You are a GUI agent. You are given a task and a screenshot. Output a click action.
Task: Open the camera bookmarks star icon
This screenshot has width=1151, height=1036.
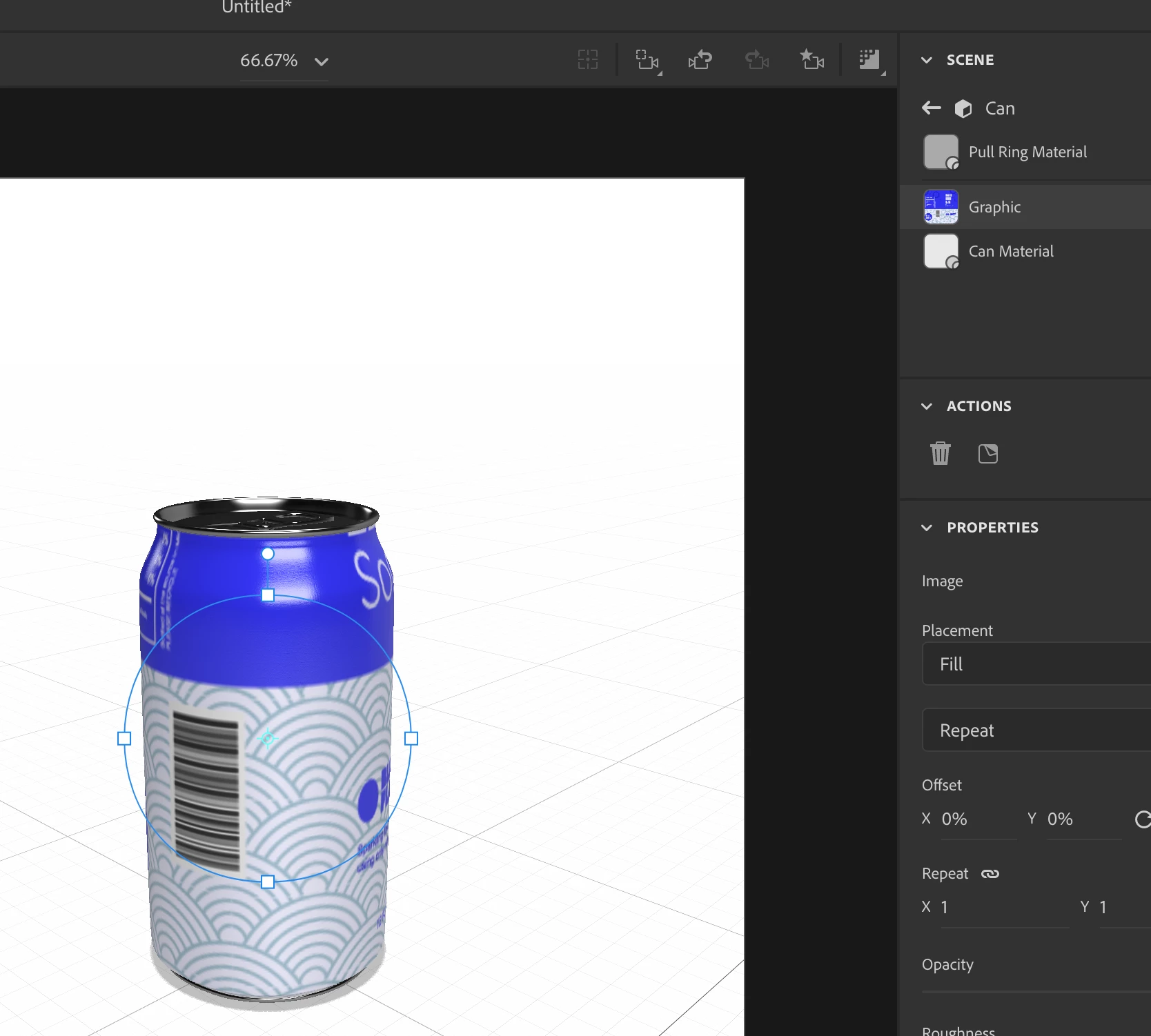pyautogui.click(x=812, y=59)
